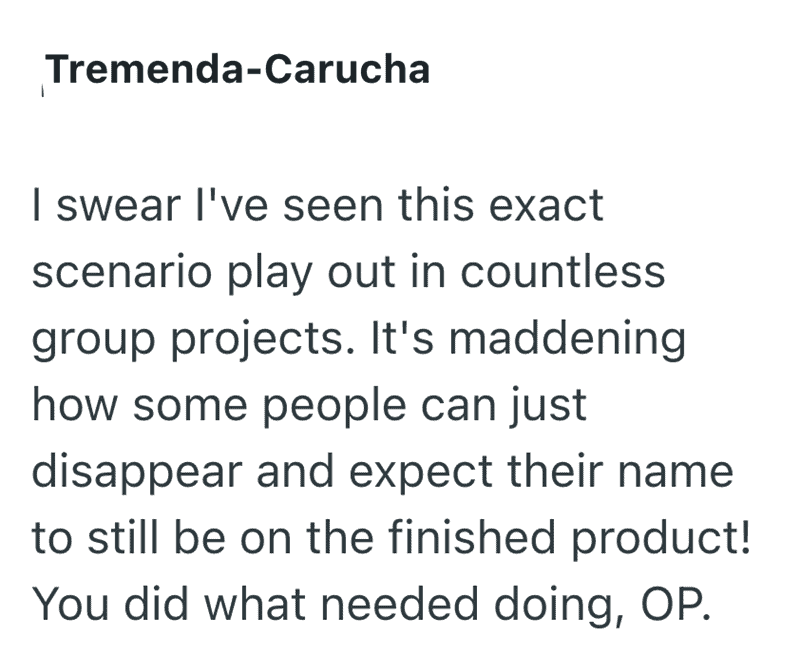Image resolution: width=800 pixels, height=656 pixels.
Task: Click the word "disappear" in the comment
Action: 137,473
